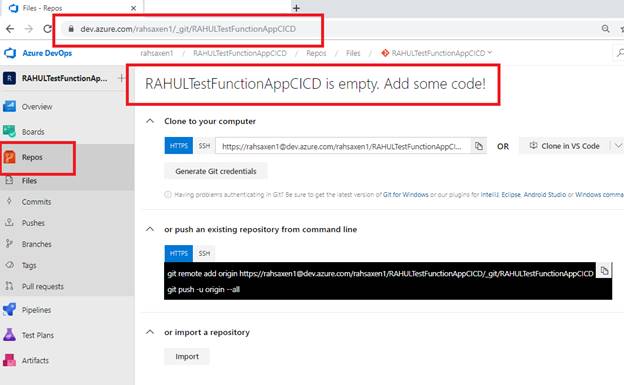Select HTTPS tab in clone section
The width and height of the screenshot is (624, 385).
click(x=179, y=146)
